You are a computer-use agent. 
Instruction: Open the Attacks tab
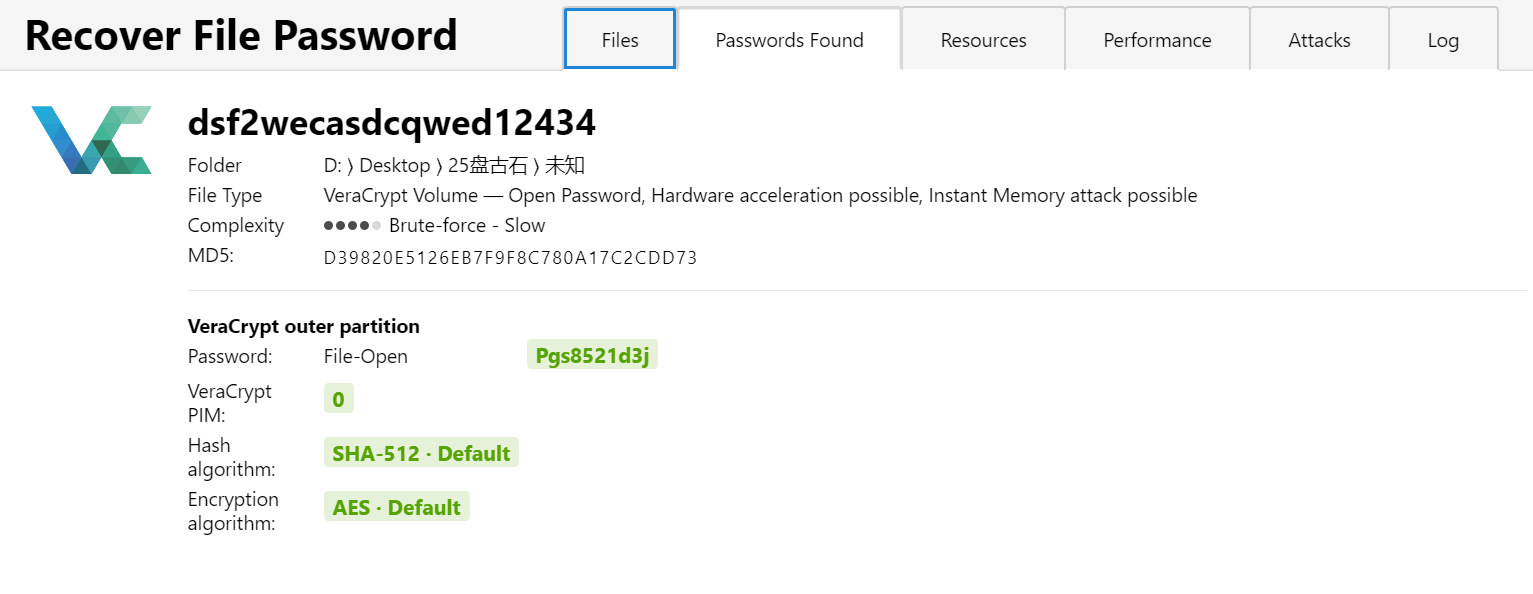tap(1319, 39)
